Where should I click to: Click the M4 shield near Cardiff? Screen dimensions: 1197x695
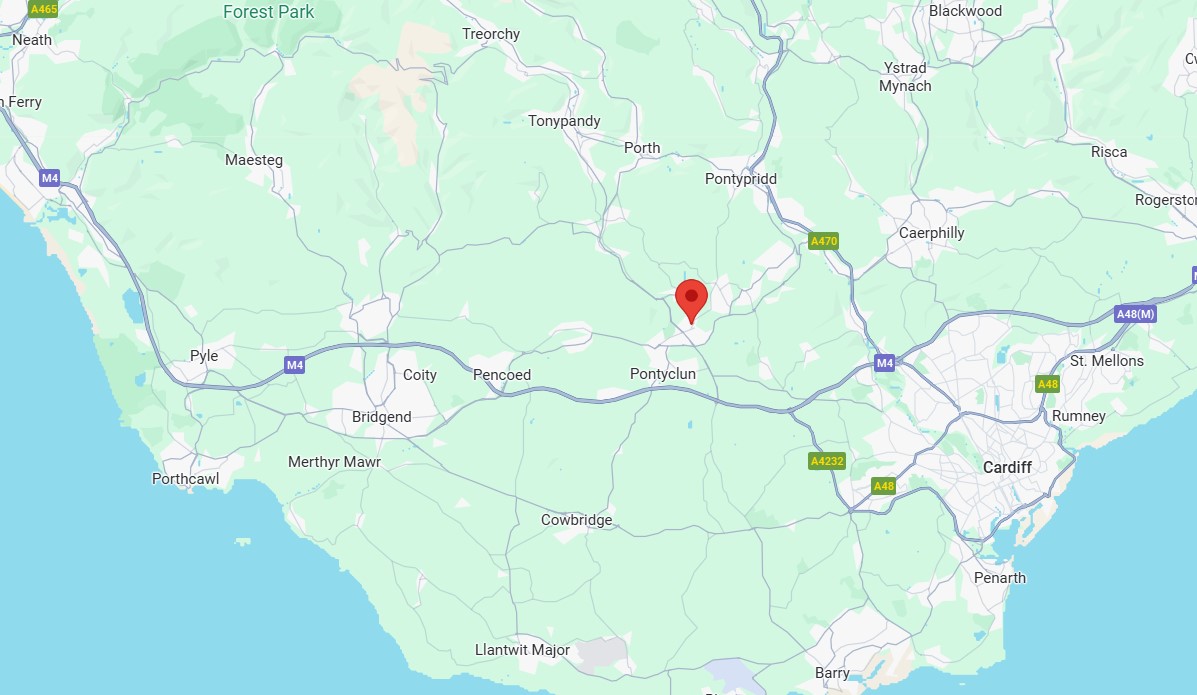pyautogui.click(x=885, y=363)
